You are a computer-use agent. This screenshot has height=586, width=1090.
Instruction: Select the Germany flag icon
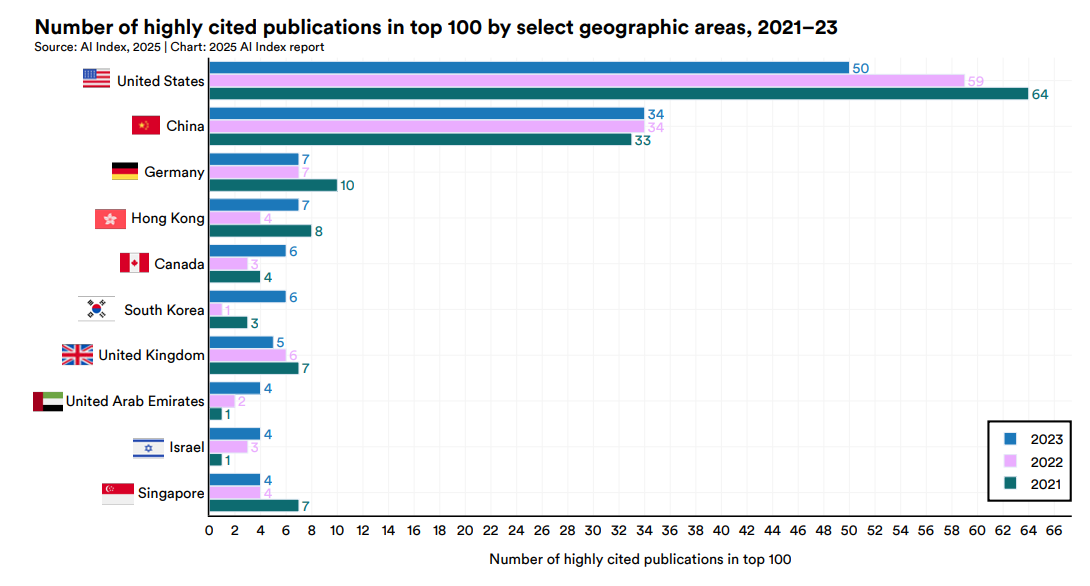125,171
